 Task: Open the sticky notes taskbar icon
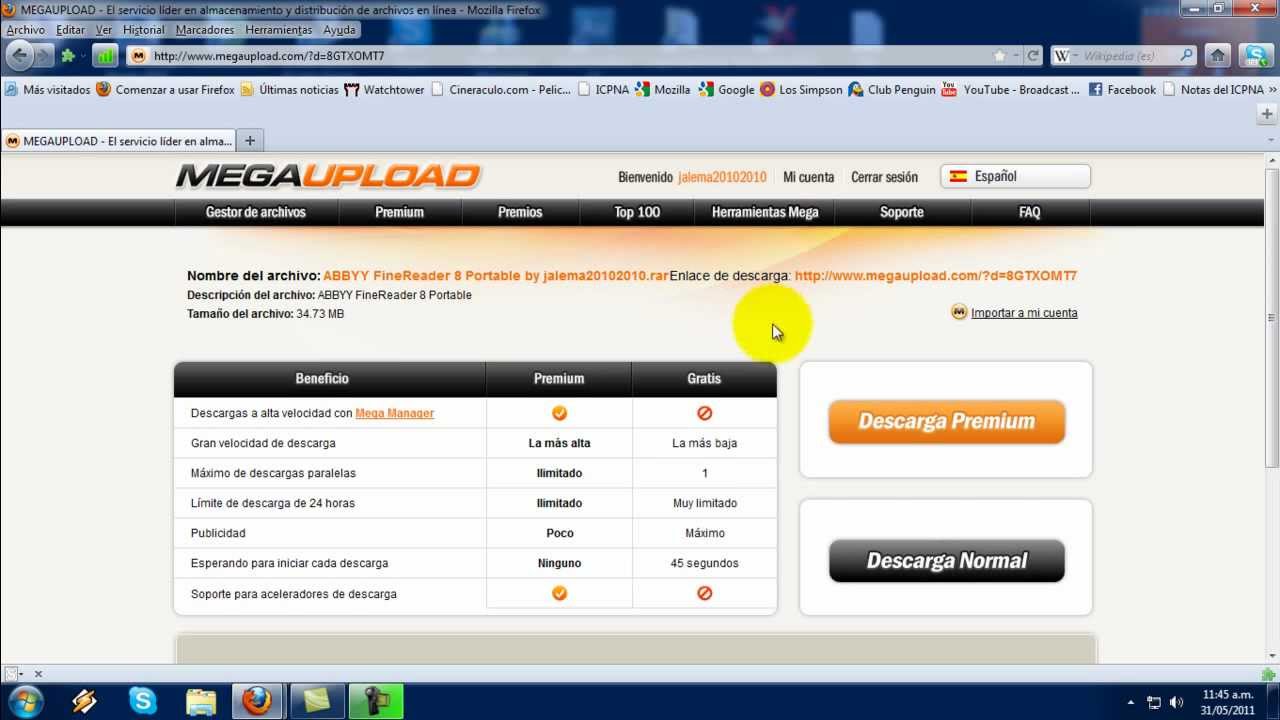(317, 701)
